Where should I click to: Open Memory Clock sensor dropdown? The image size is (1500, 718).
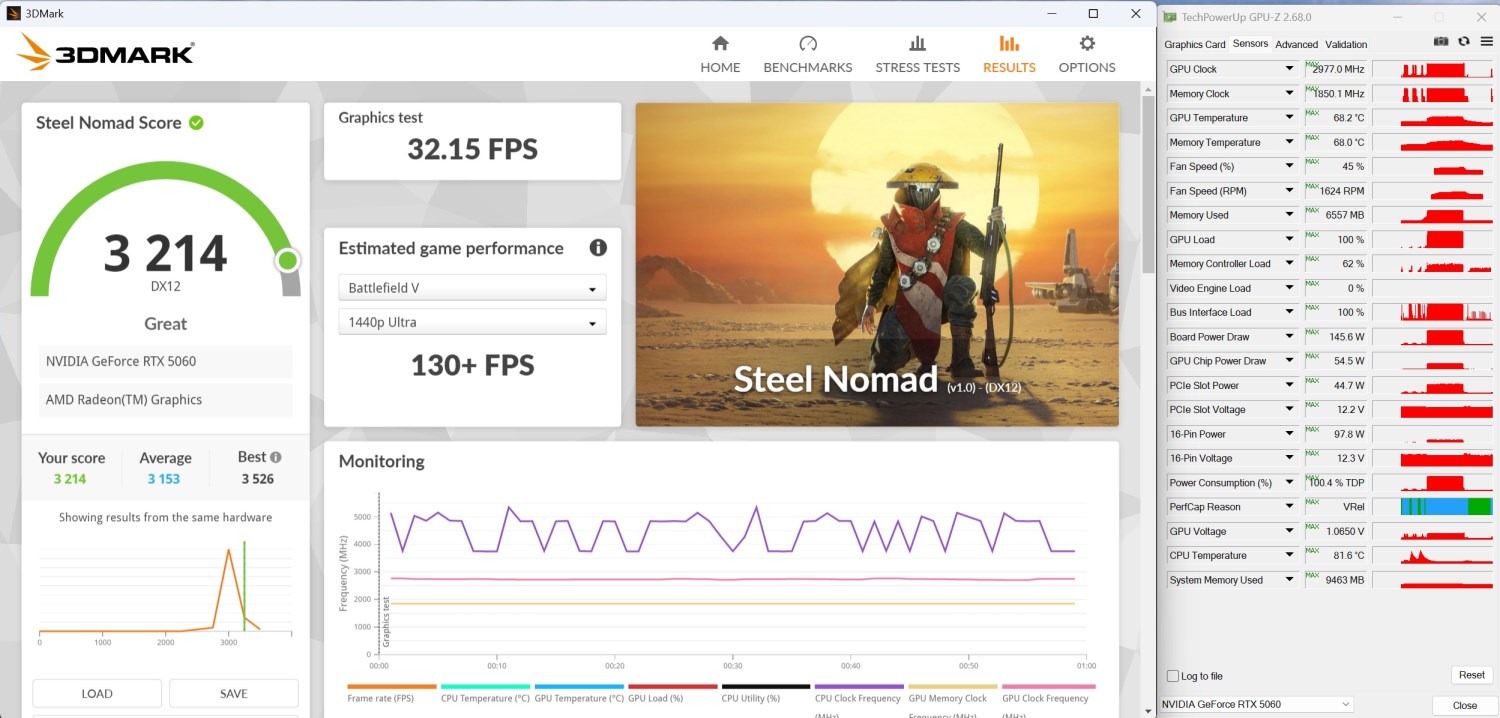click(1290, 94)
